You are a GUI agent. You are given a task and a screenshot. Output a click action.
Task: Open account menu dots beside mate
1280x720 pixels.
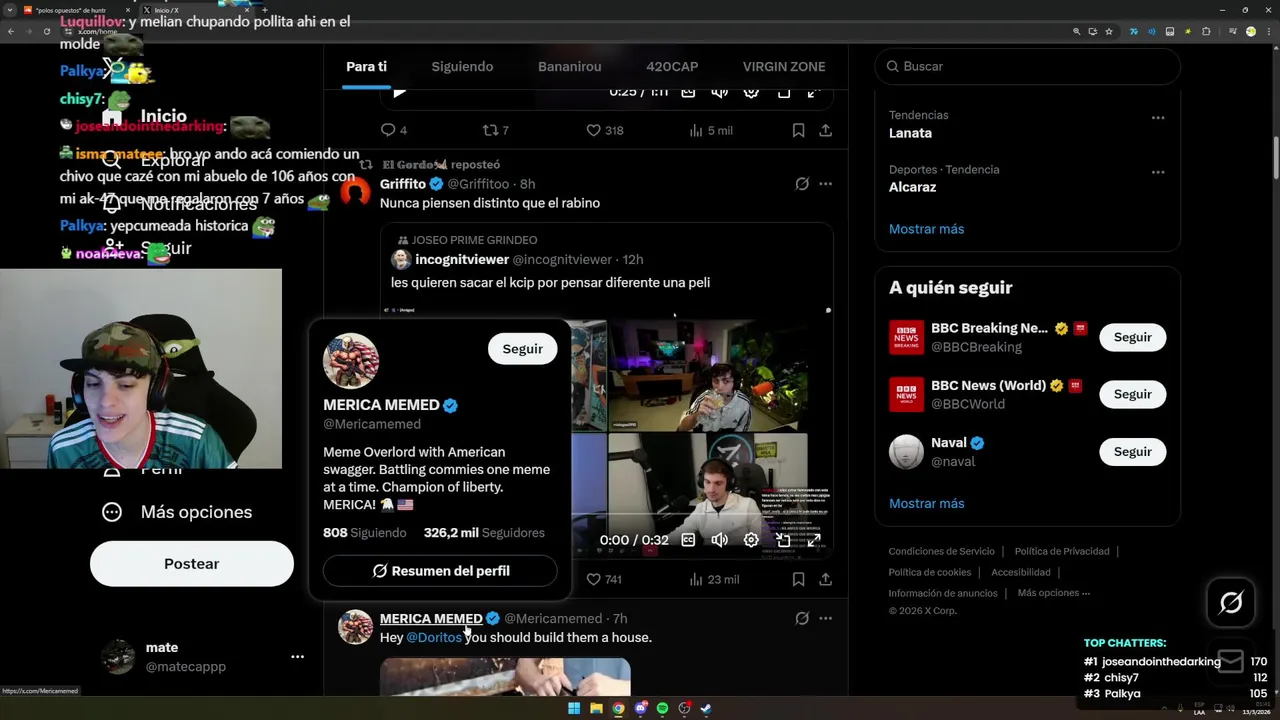[x=297, y=657]
